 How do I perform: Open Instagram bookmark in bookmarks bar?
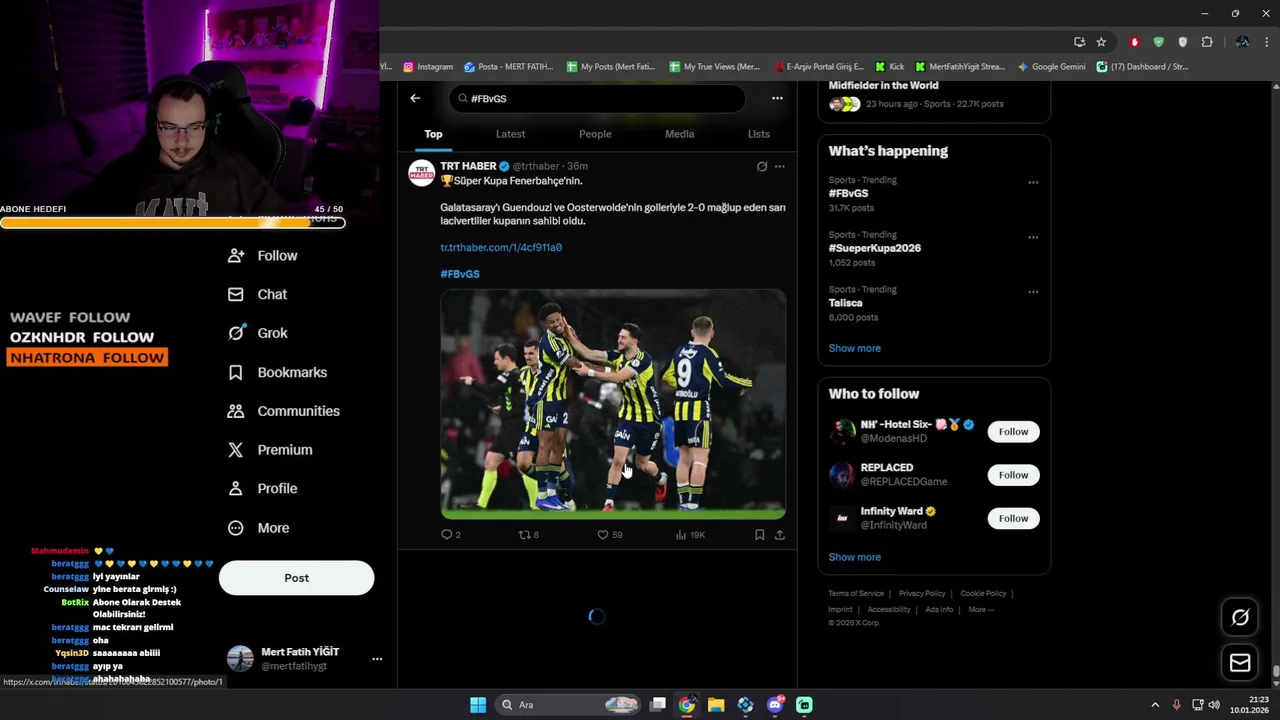[x=428, y=67]
